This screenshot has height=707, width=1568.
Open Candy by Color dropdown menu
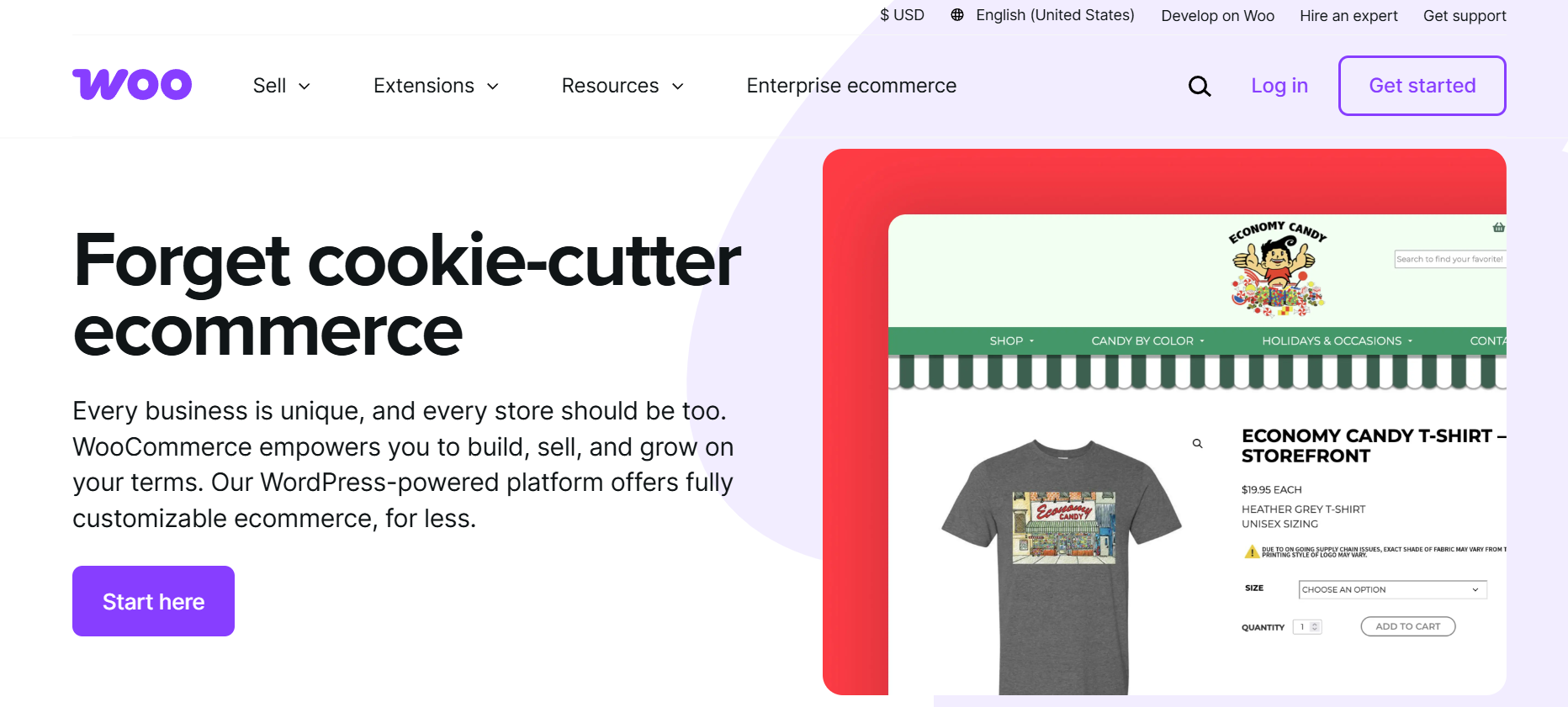(x=1148, y=340)
